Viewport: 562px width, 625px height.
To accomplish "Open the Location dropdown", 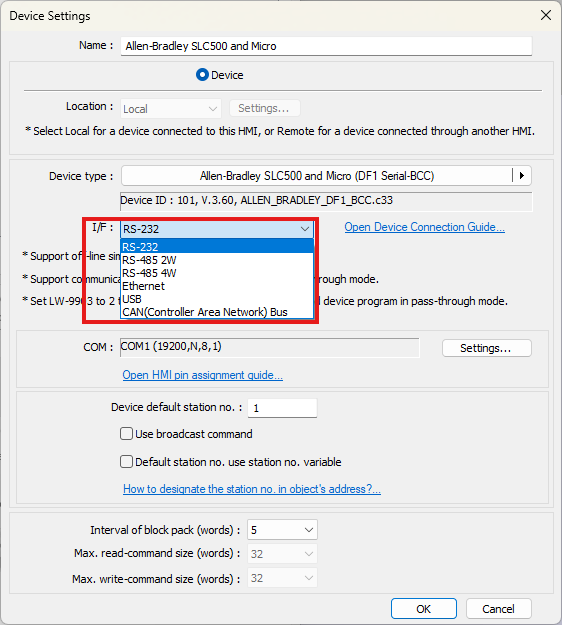I will tap(171, 108).
